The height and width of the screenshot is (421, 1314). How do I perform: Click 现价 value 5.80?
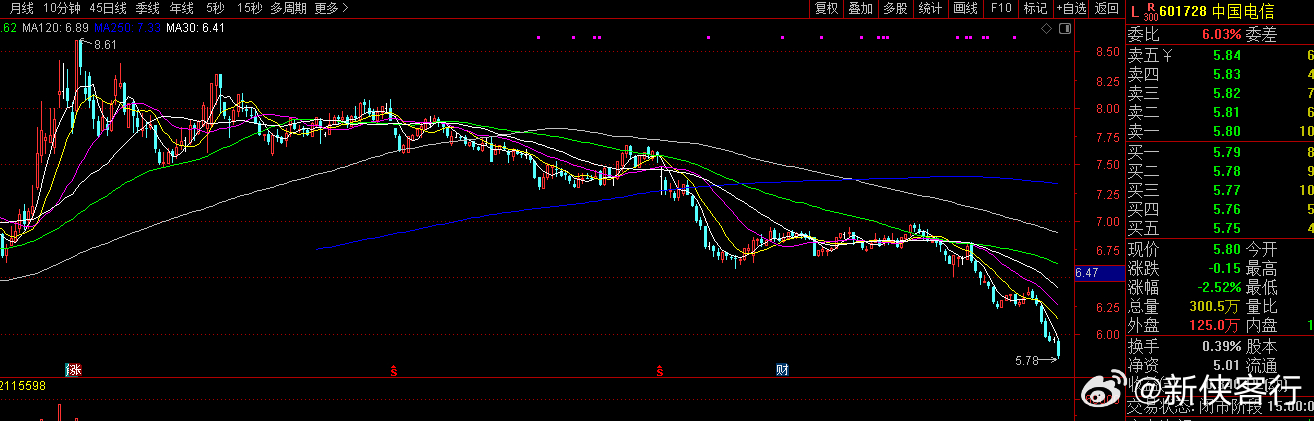pos(1226,249)
